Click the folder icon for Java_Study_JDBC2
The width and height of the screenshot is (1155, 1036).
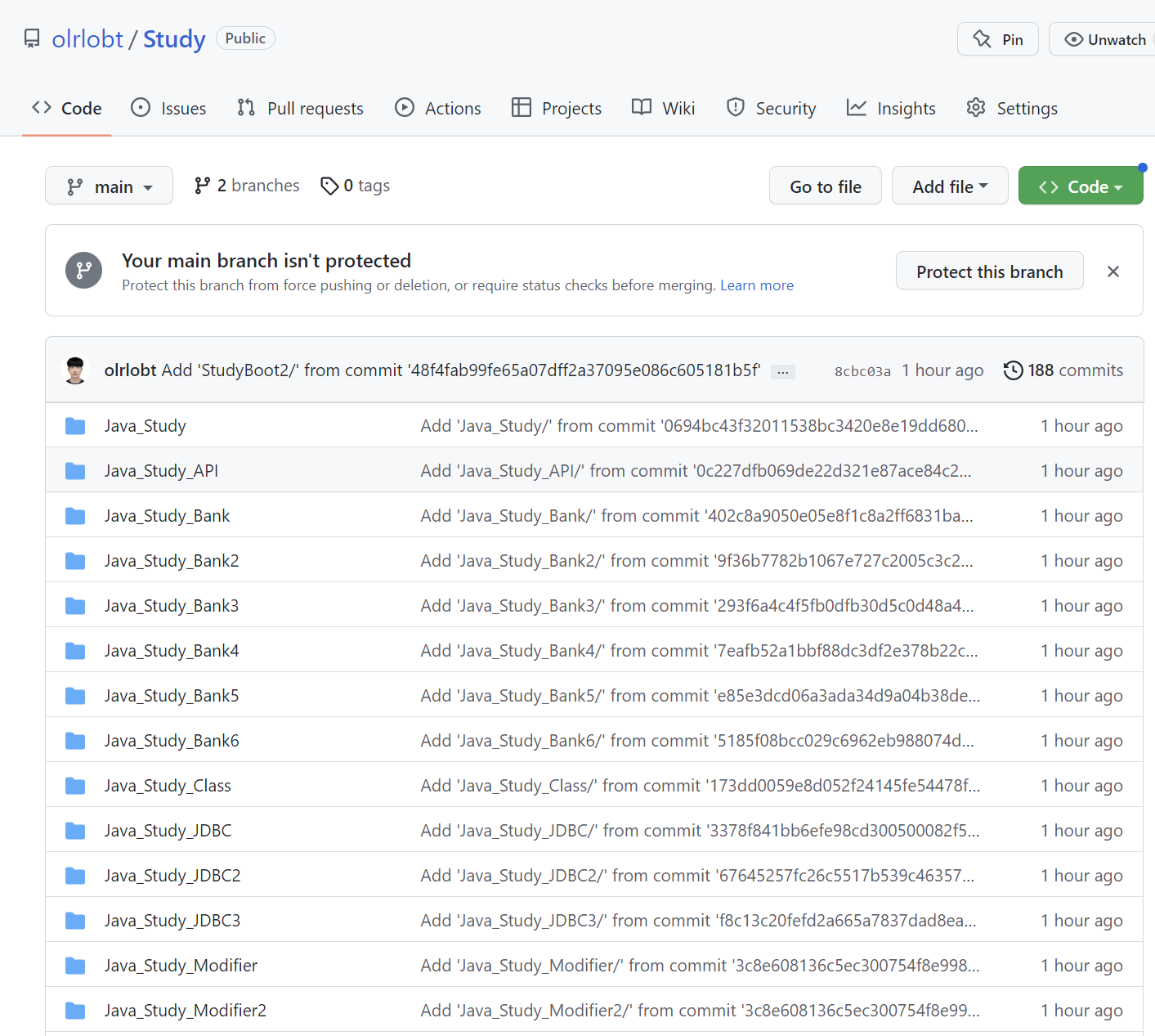[75, 876]
